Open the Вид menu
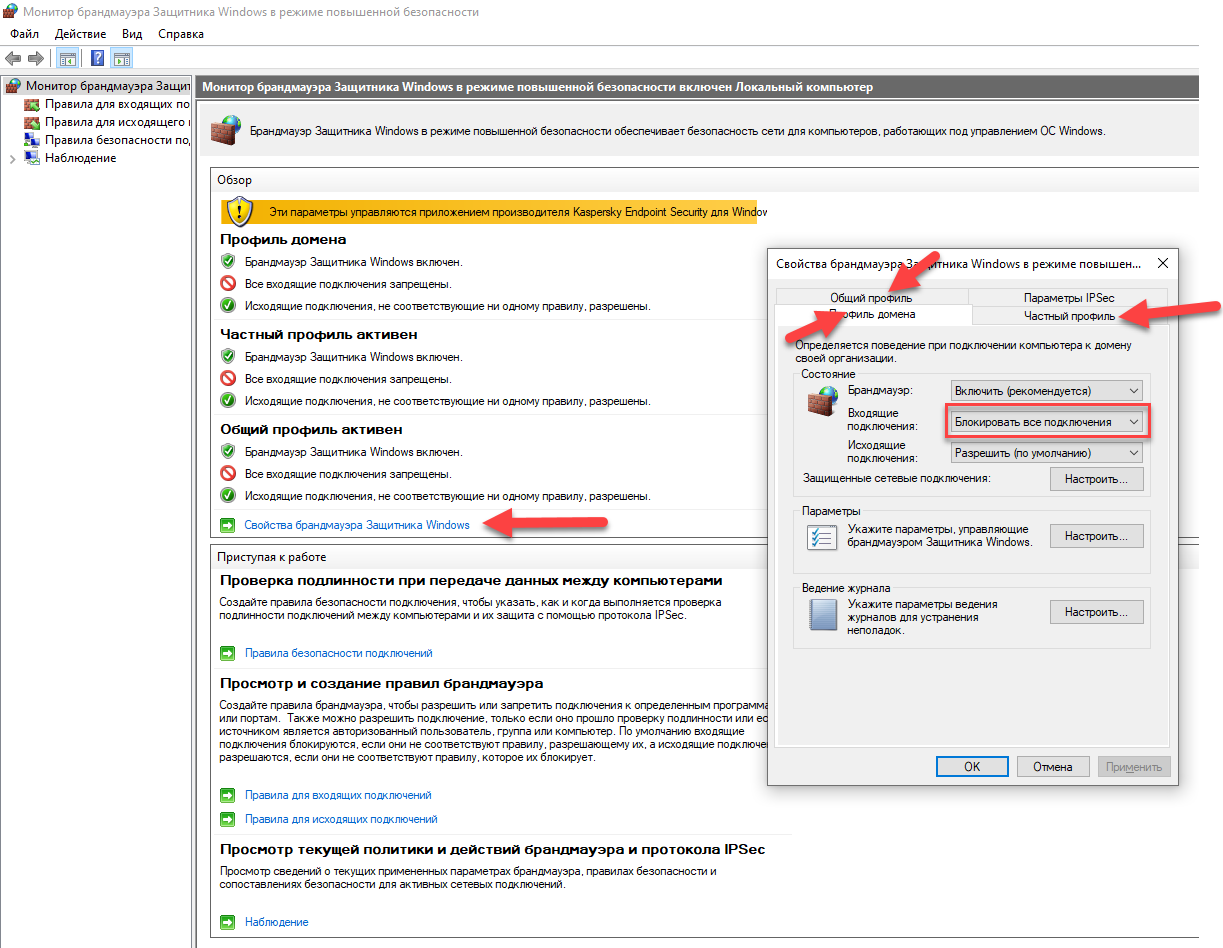The height and width of the screenshot is (948, 1223). 132,34
